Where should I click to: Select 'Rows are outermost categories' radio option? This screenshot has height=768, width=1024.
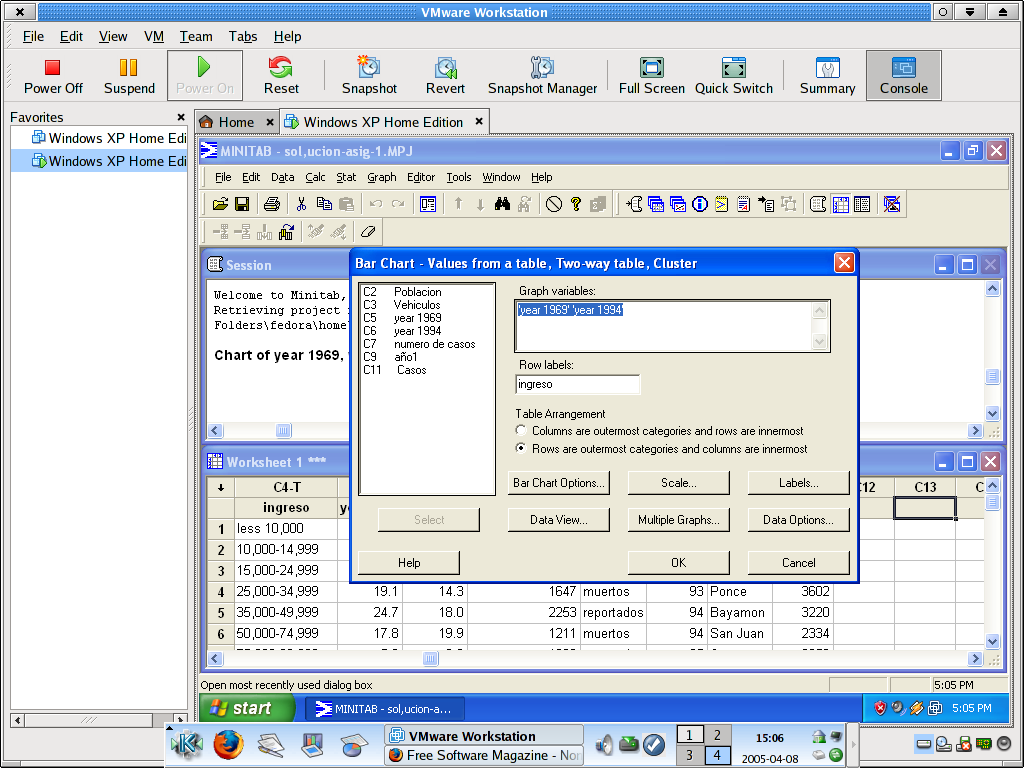520,448
